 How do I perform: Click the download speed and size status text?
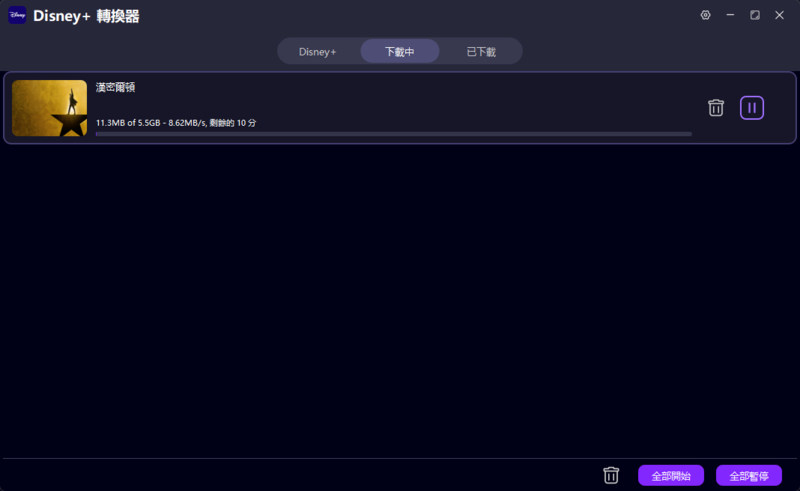coord(176,122)
